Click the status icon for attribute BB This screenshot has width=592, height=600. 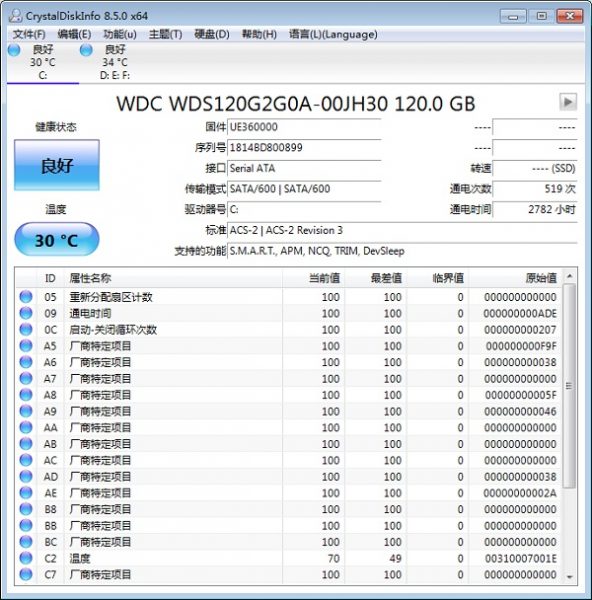coord(26,525)
